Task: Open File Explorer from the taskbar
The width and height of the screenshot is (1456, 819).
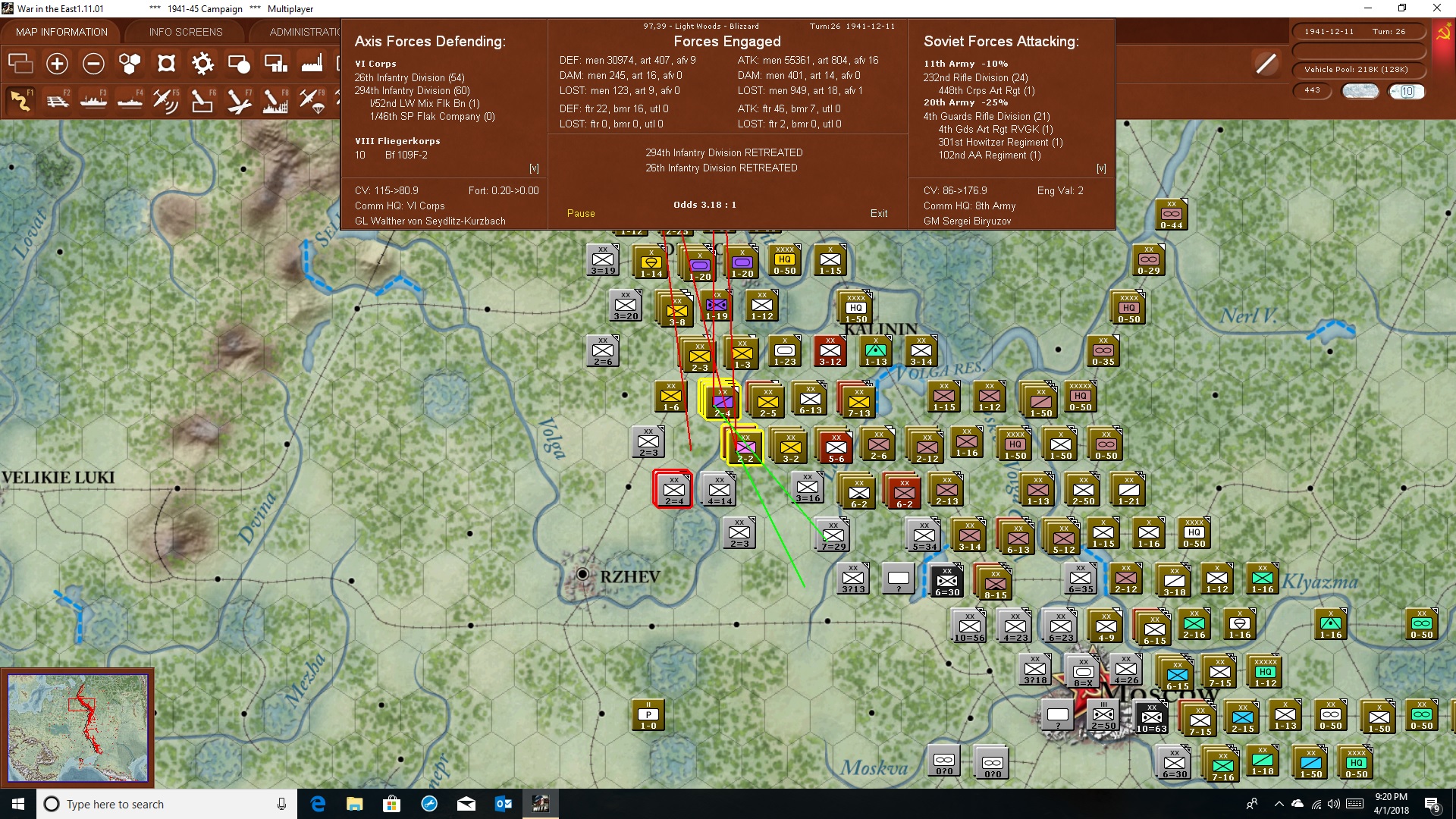Action: 355,804
